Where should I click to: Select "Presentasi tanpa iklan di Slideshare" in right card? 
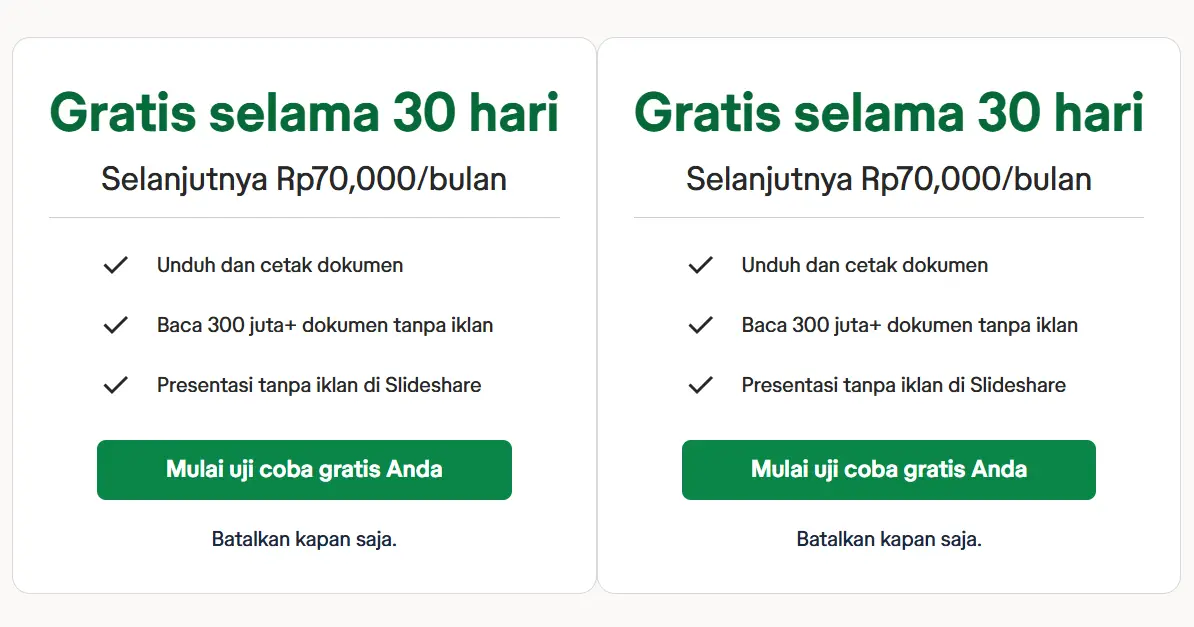point(904,385)
